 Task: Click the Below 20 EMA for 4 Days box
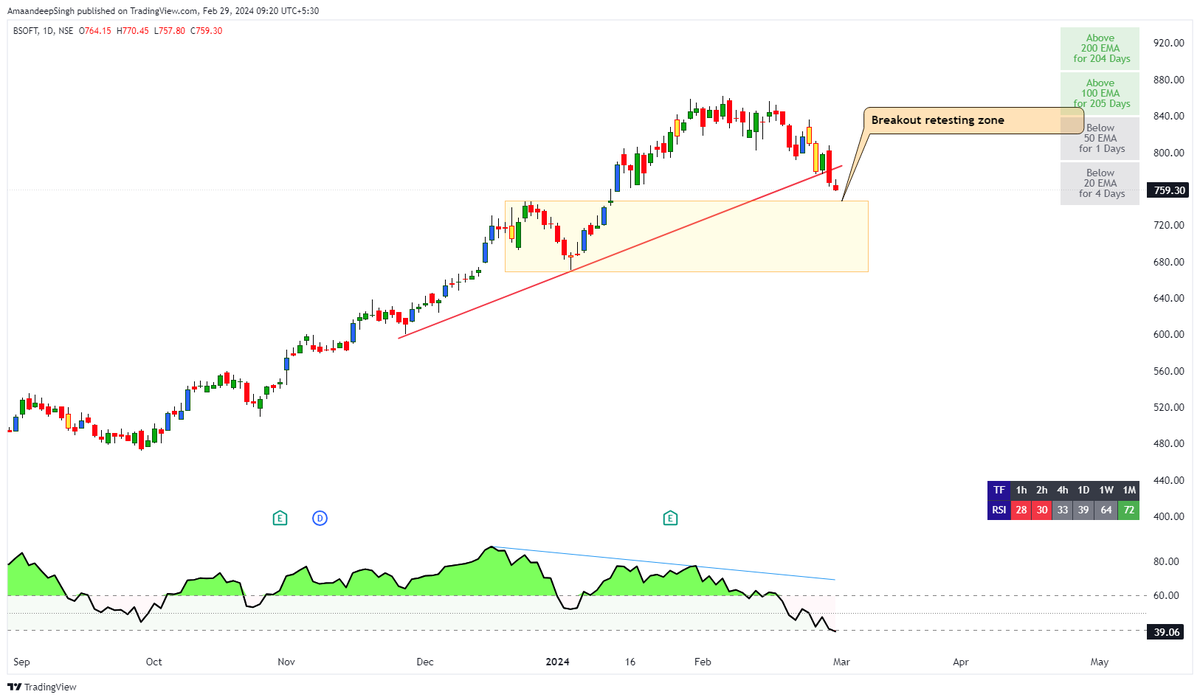point(1100,184)
